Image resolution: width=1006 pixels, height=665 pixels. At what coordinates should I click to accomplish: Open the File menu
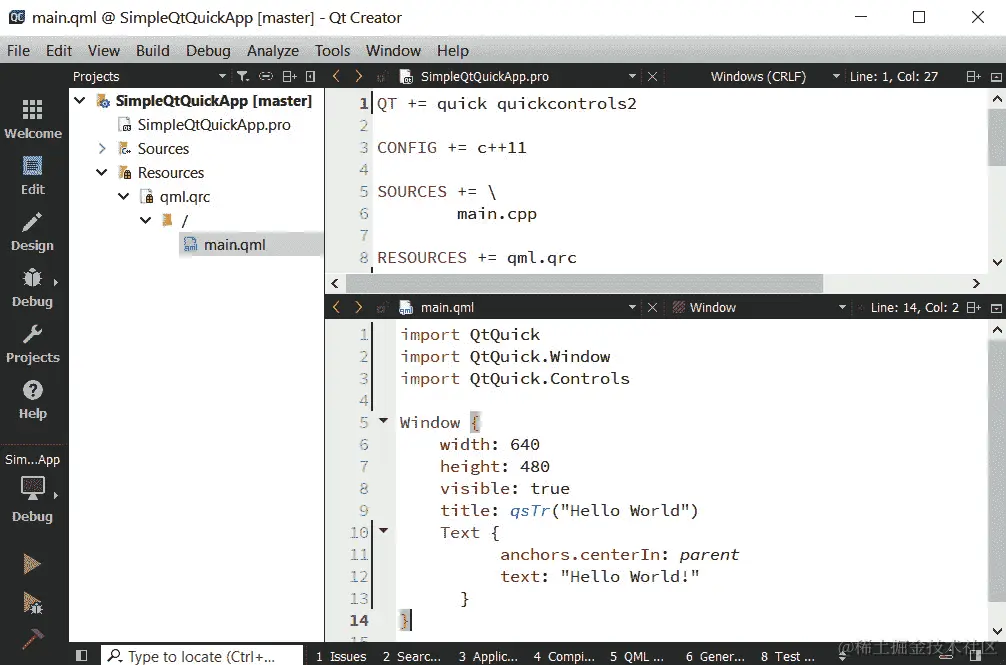[x=18, y=51]
